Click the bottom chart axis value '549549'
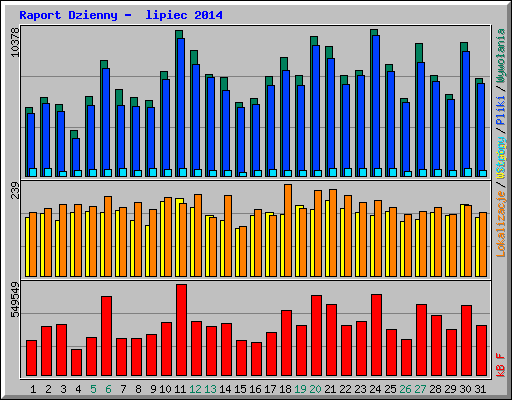Screen dimensions: 512x400 pos(15,300)
